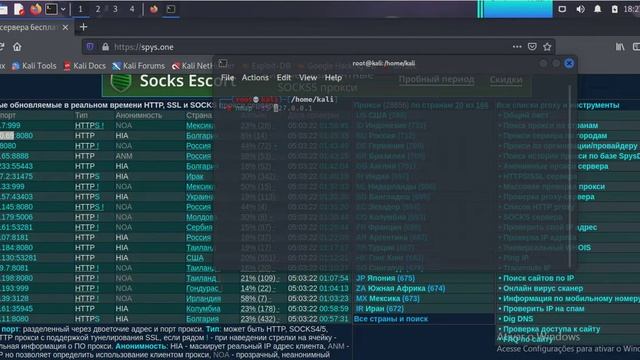Open the Kali Forums bookmark
This screenshot has width=640, height=360.
pos(138,66)
